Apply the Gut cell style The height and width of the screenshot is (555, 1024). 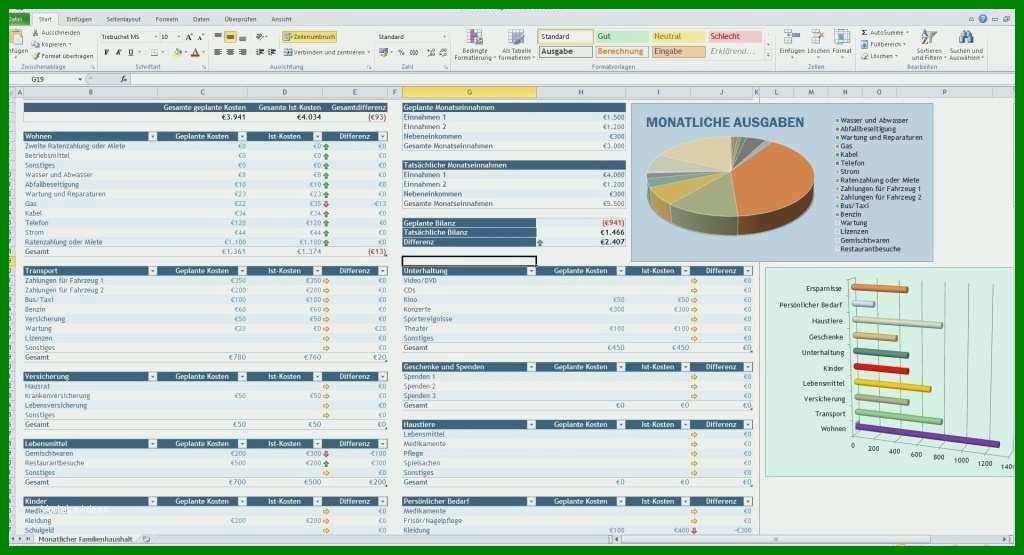(x=622, y=37)
